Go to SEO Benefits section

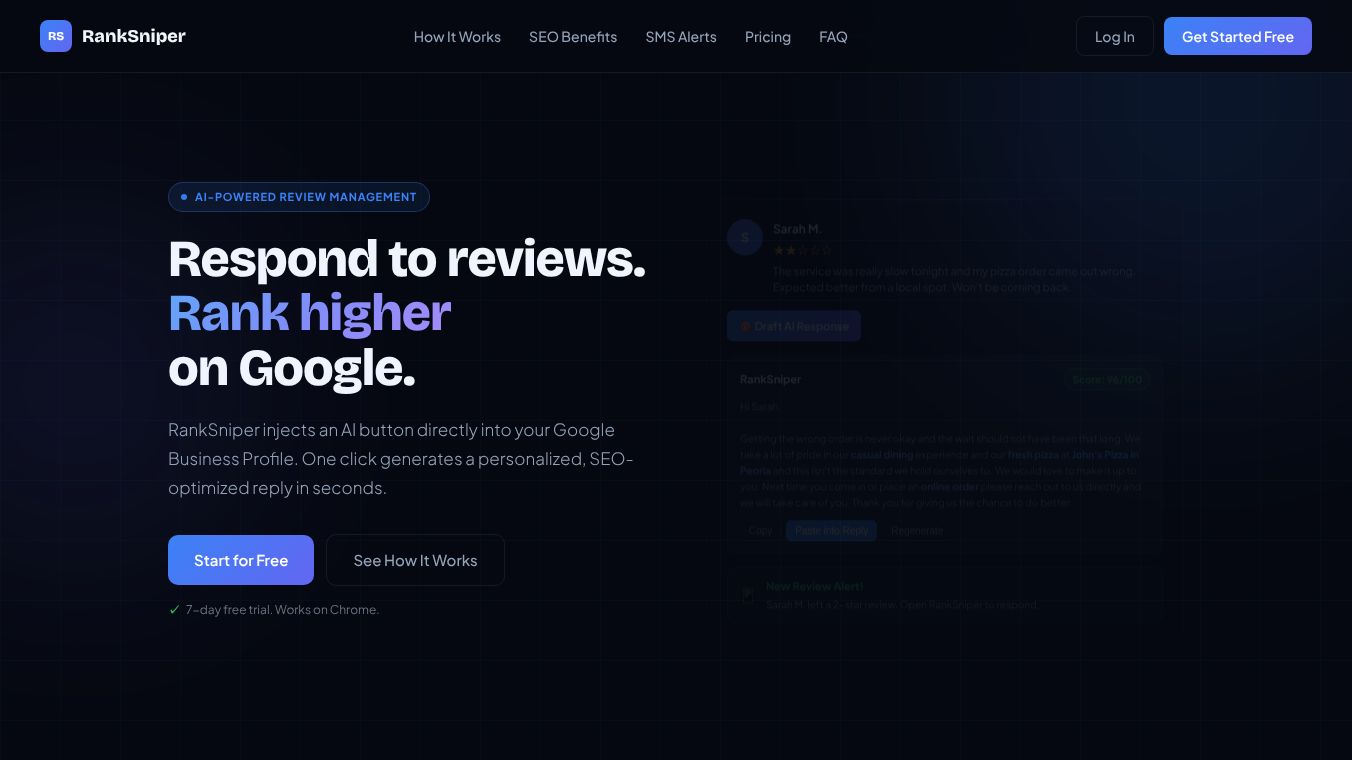[x=573, y=37]
